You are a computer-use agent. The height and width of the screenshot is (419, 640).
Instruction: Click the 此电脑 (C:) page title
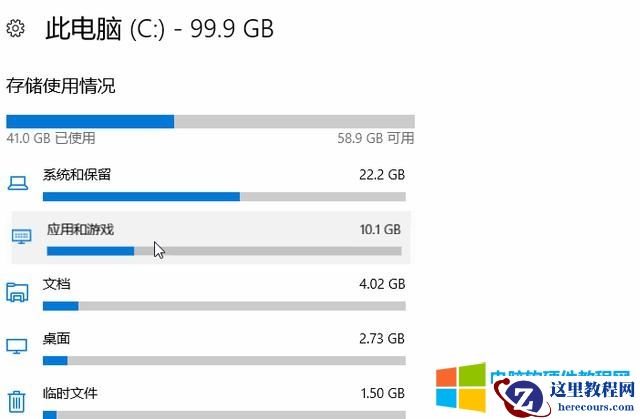click(159, 29)
